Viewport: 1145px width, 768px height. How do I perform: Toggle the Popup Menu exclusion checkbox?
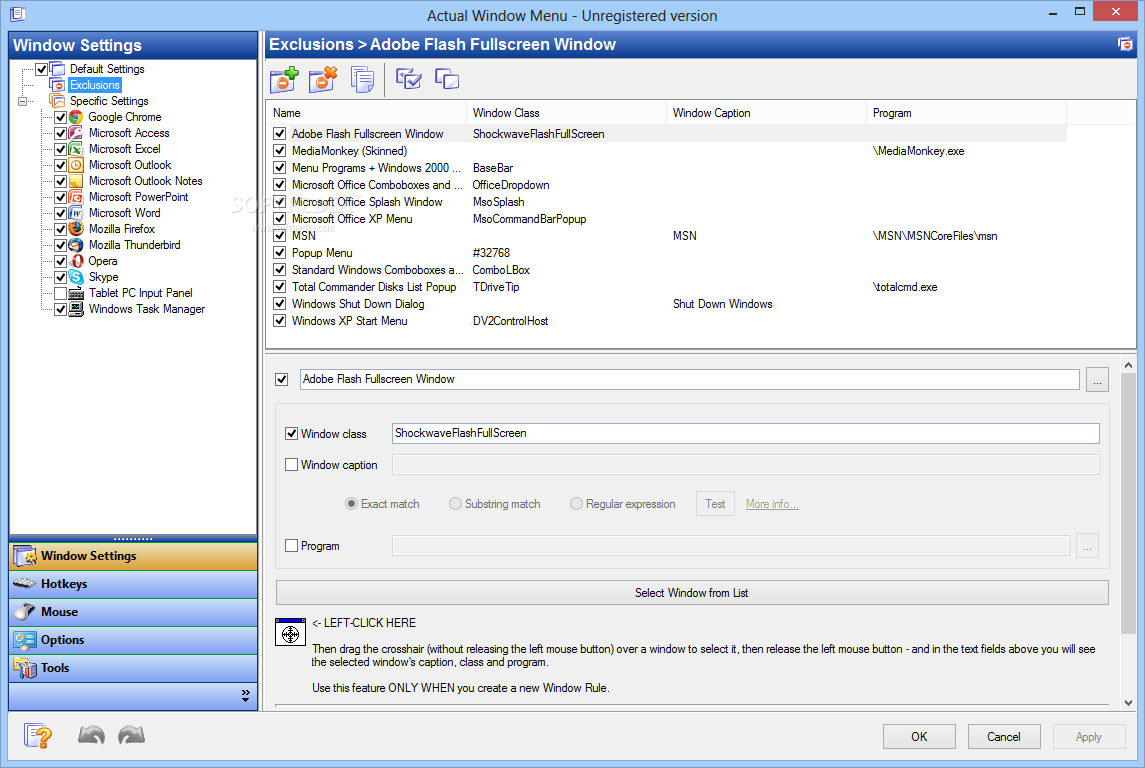point(279,253)
